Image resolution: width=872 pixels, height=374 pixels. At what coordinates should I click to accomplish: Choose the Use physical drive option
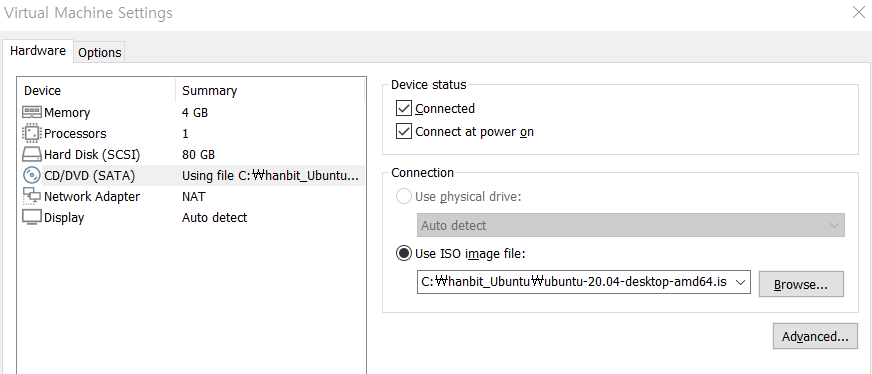click(403, 197)
